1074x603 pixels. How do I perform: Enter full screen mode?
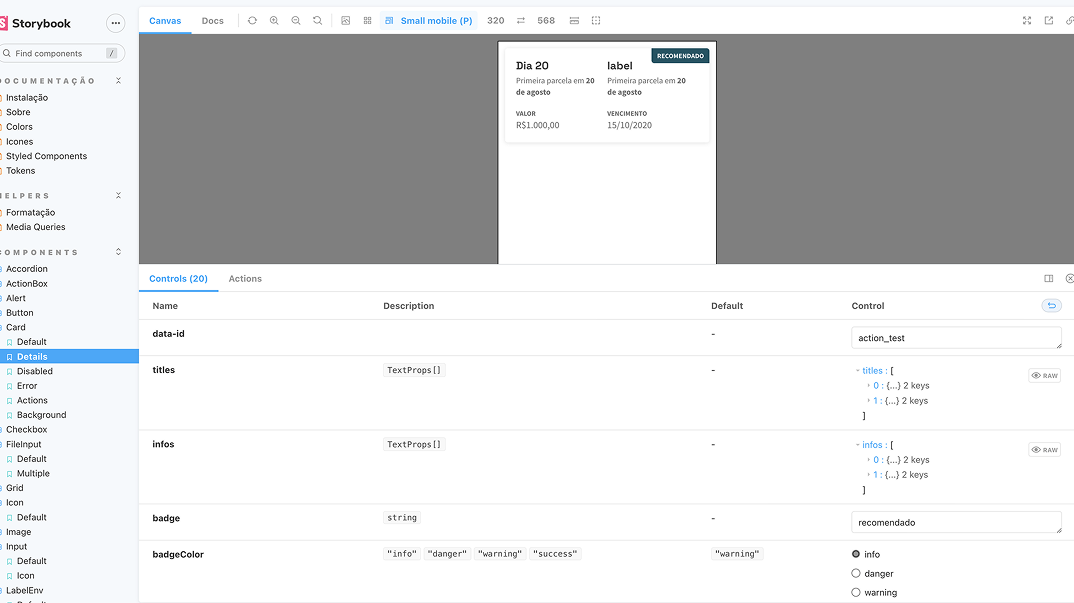pyautogui.click(x=1027, y=21)
